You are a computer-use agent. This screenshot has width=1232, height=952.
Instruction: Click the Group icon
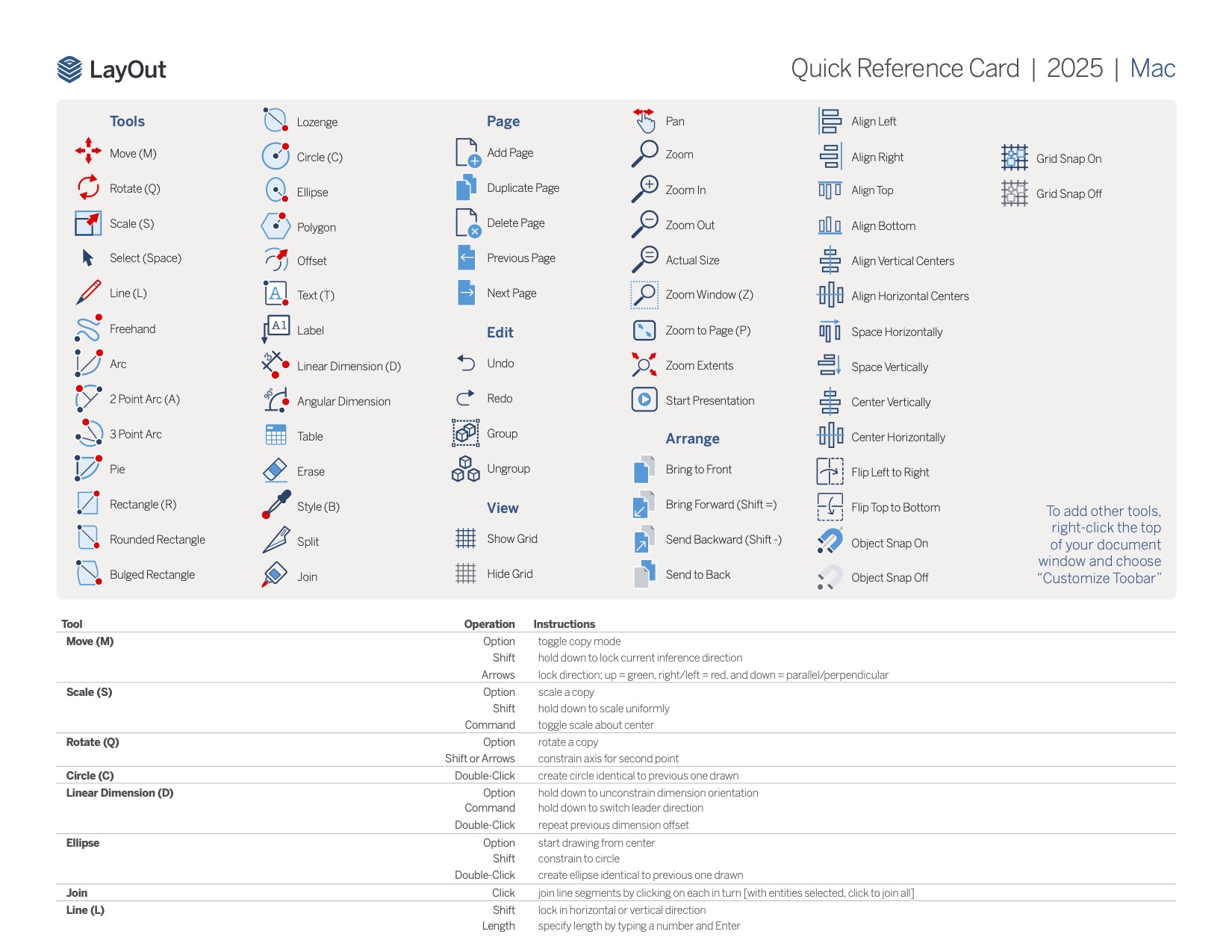click(x=465, y=432)
